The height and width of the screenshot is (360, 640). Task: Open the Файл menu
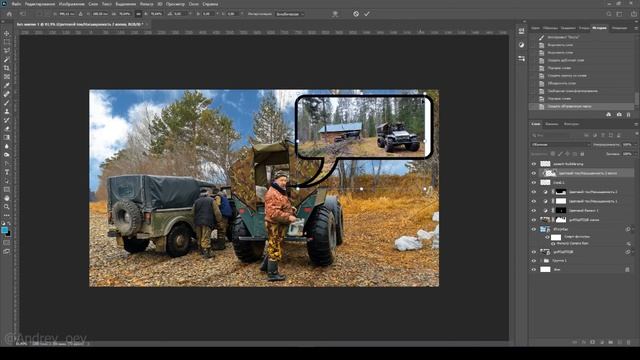[16, 4]
